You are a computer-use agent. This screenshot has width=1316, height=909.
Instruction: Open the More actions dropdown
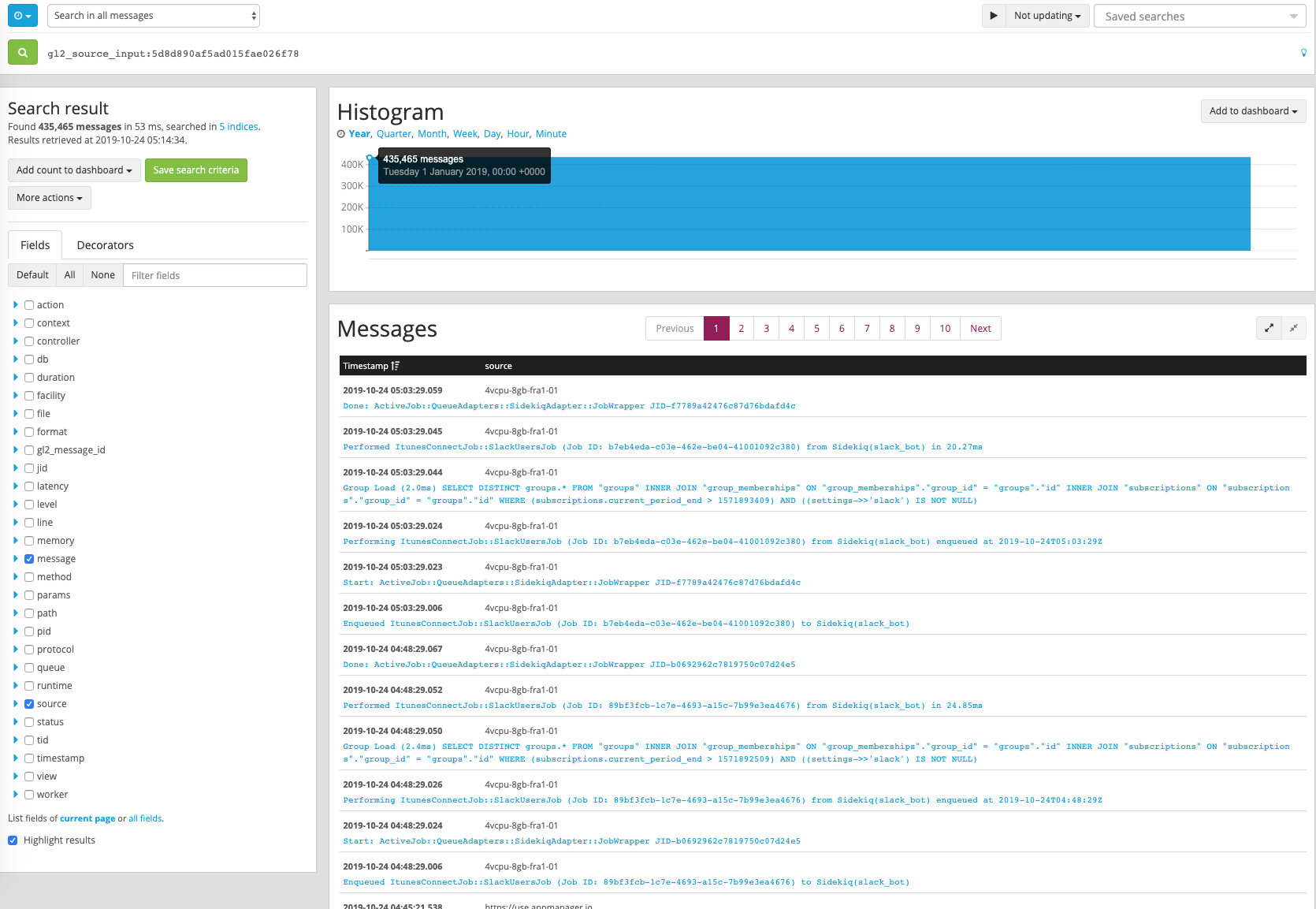pyautogui.click(x=49, y=197)
